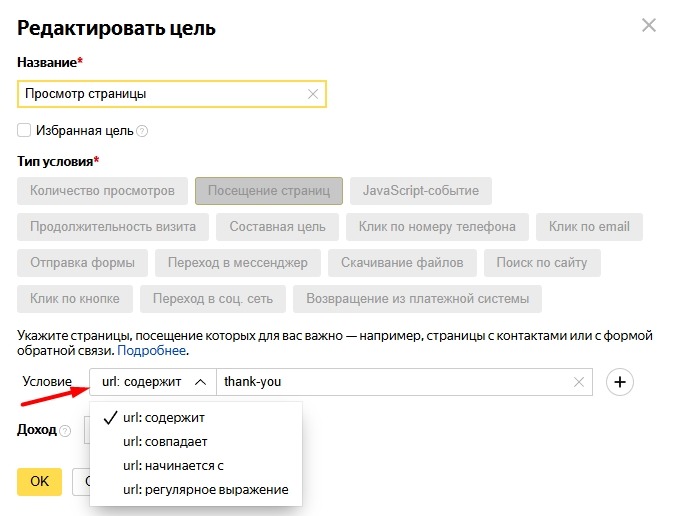Select Клик по номеру телефона type
This screenshot has width=677, height=516.
point(437,227)
